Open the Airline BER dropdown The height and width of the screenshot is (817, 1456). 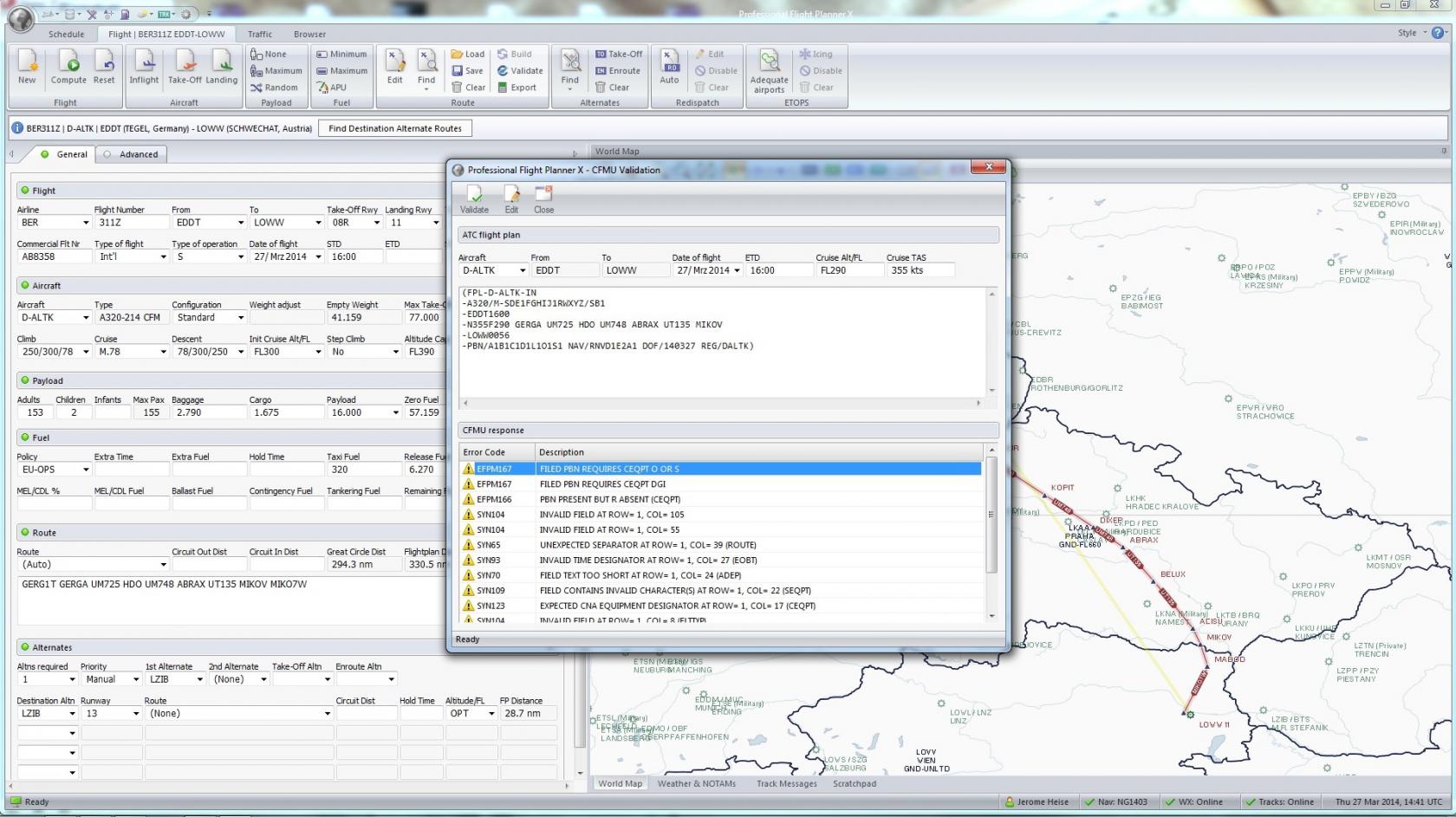[x=86, y=223]
